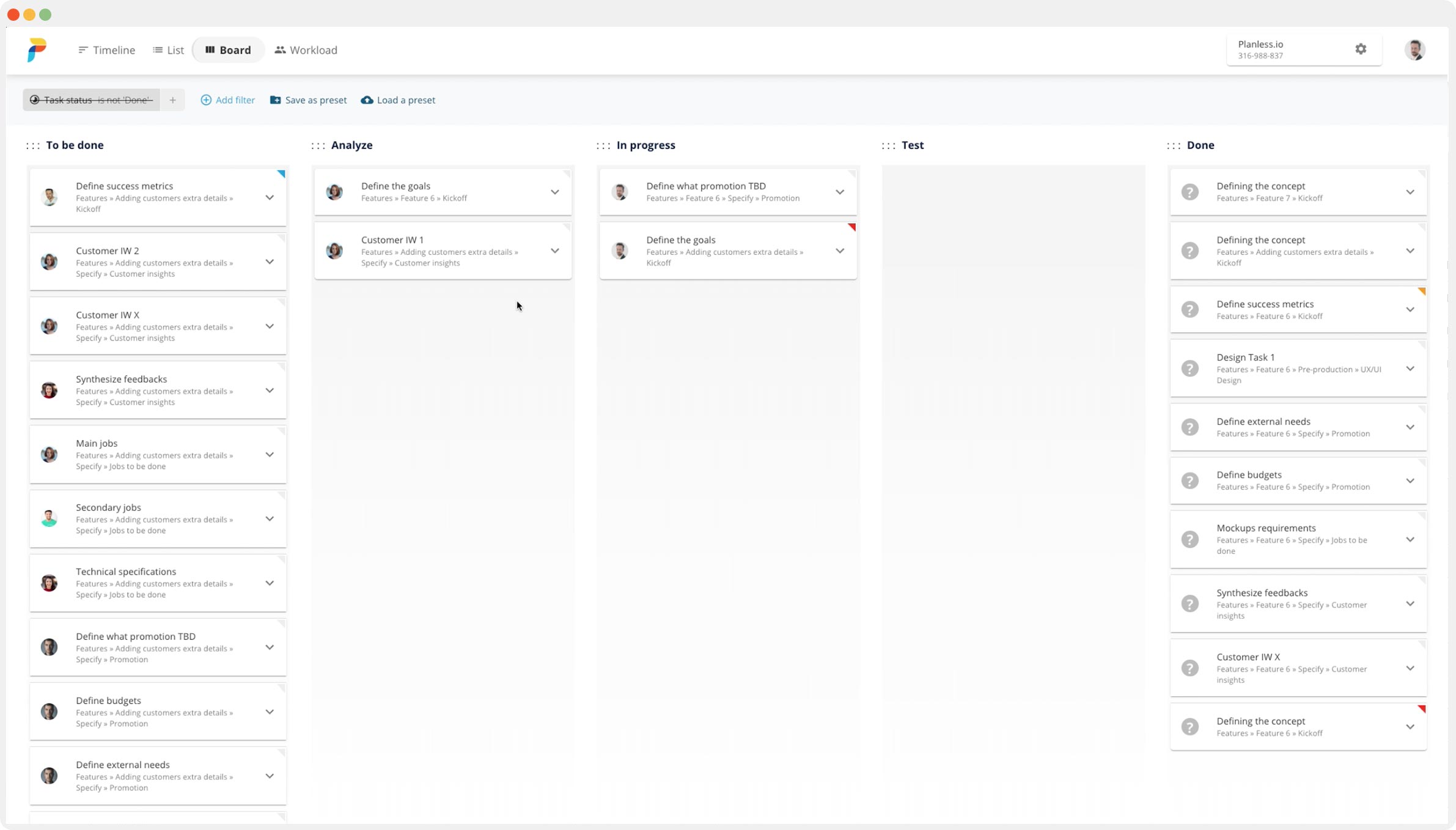Click assignee avatar on Secondary jobs card
The image size is (1456, 830).
coord(50,518)
